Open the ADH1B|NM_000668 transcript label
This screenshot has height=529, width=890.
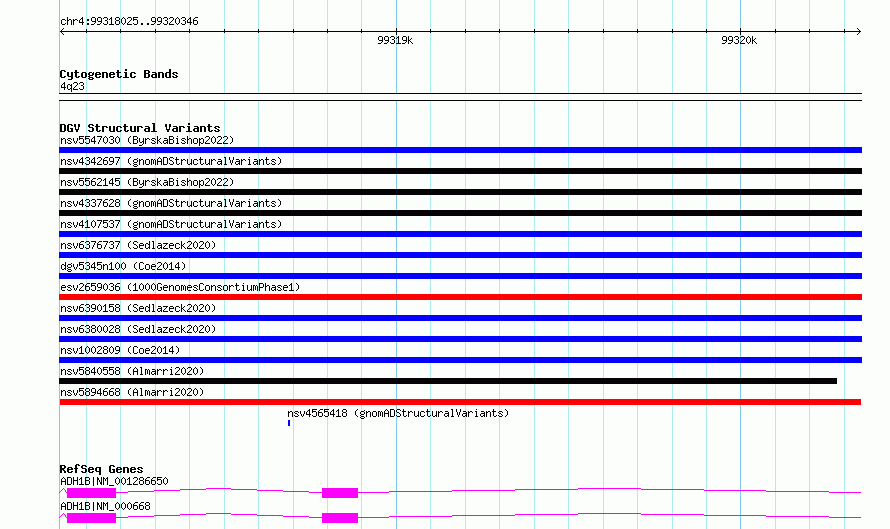[105, 506]
